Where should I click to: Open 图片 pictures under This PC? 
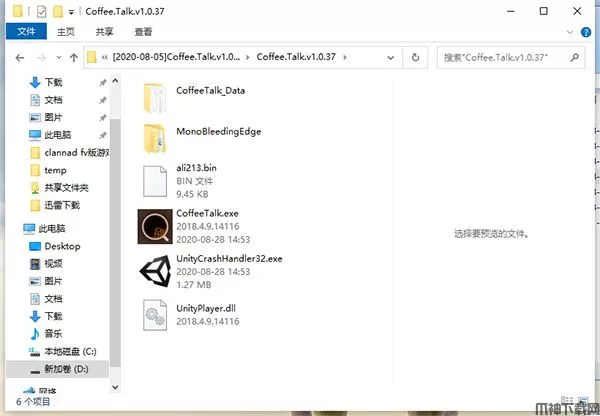coord(46,281)
